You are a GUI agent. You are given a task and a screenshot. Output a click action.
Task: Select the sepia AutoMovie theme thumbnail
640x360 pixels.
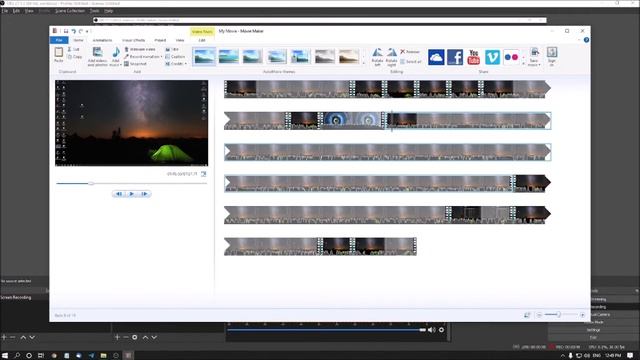pos(349,56)
